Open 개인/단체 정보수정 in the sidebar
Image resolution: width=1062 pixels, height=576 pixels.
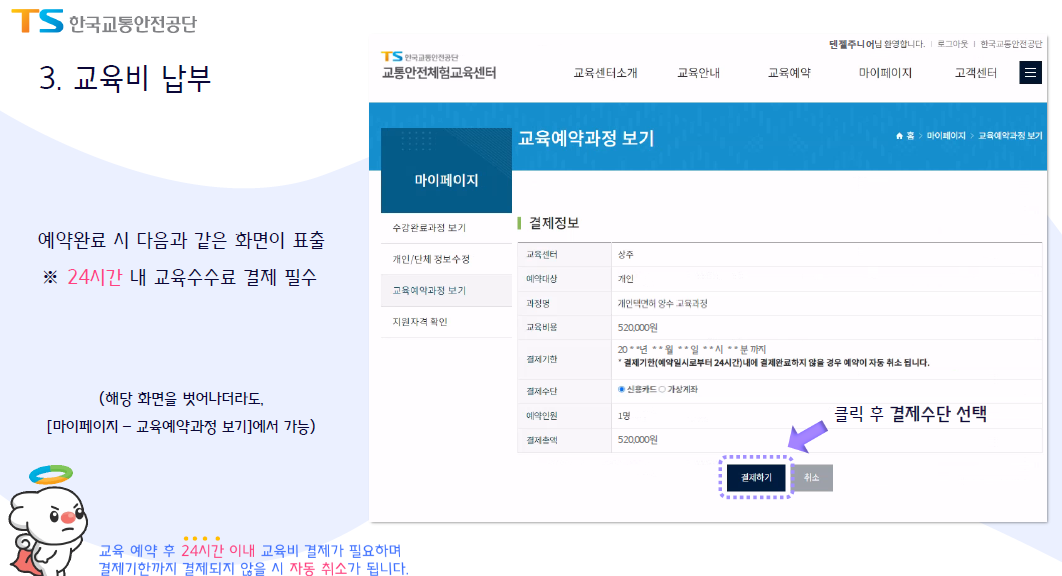point(446,259)
